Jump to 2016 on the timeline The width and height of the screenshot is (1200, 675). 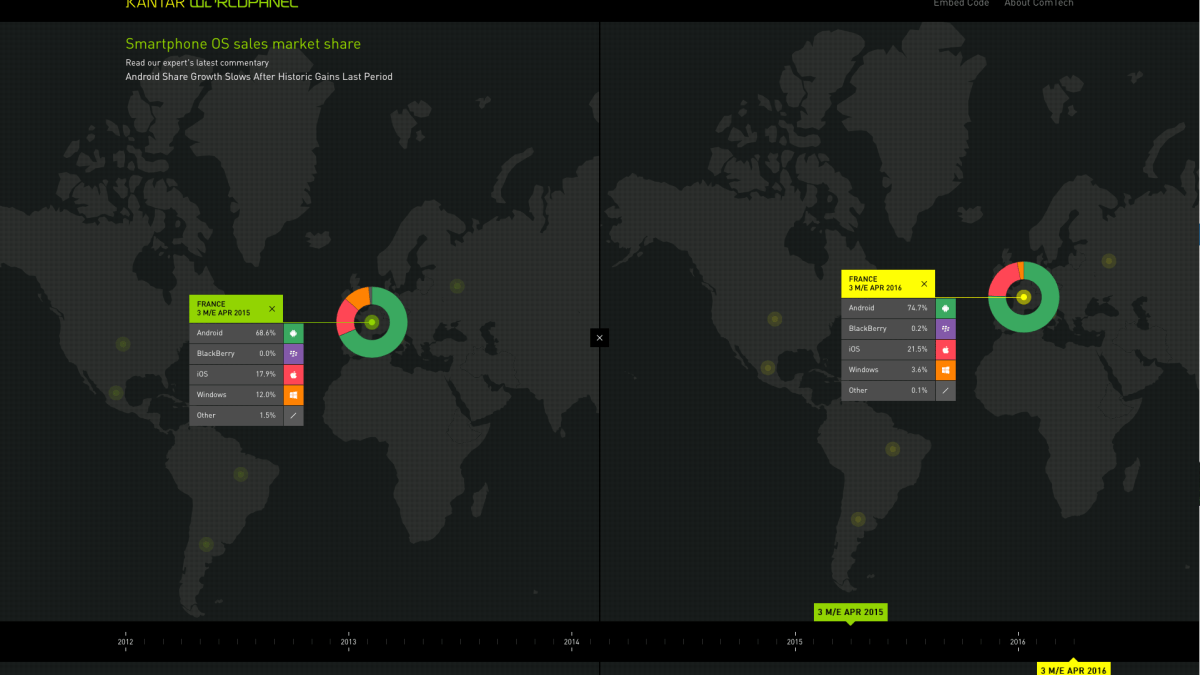tap(1017, 642)
